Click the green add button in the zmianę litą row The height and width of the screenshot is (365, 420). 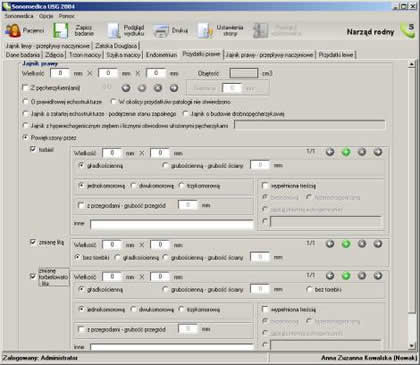tap(346, 244)
